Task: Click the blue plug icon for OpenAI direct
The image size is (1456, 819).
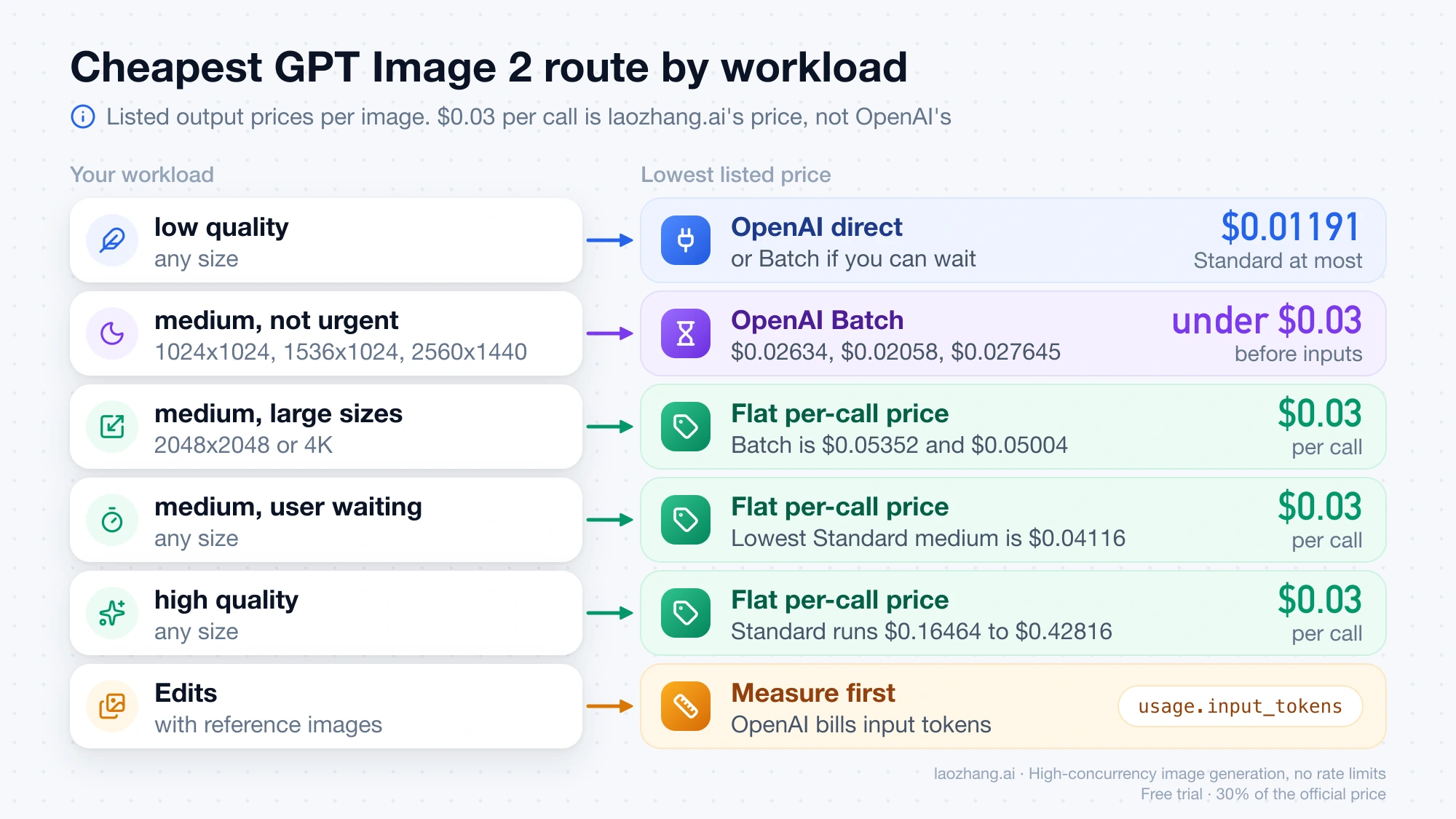Action: pyautogui.click(x=686, y=240)
